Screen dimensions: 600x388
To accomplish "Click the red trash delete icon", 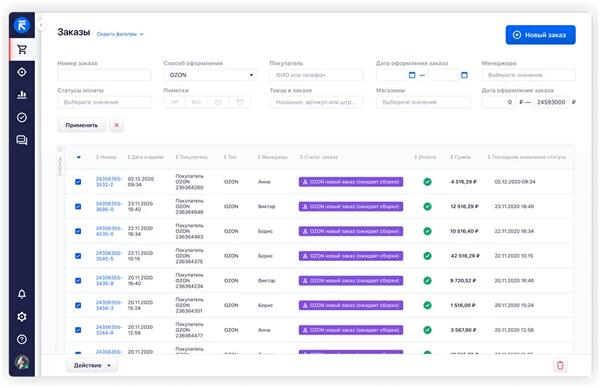I will point(560,365).
